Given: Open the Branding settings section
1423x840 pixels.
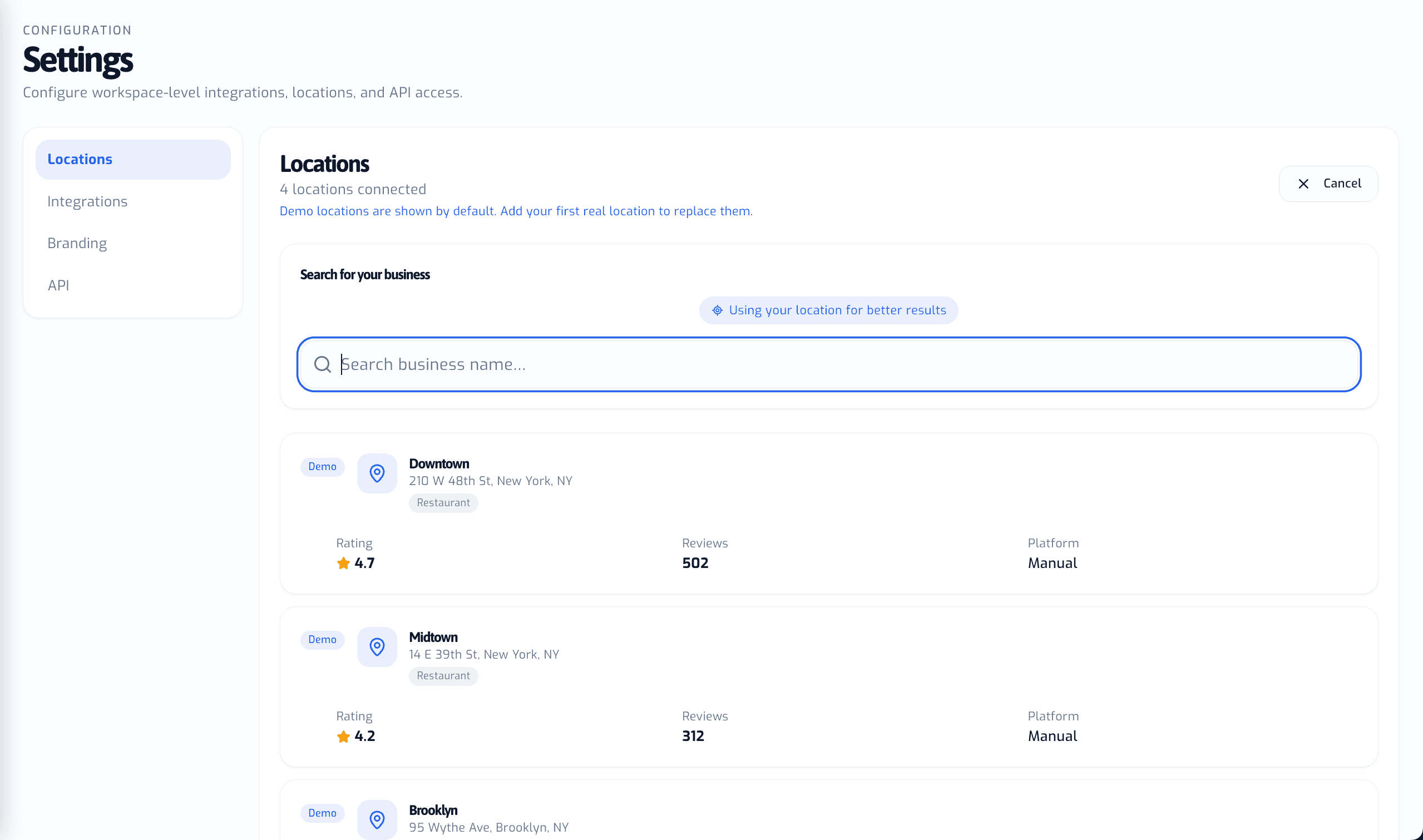Looking at the screenshot, I should coord(133,244).
